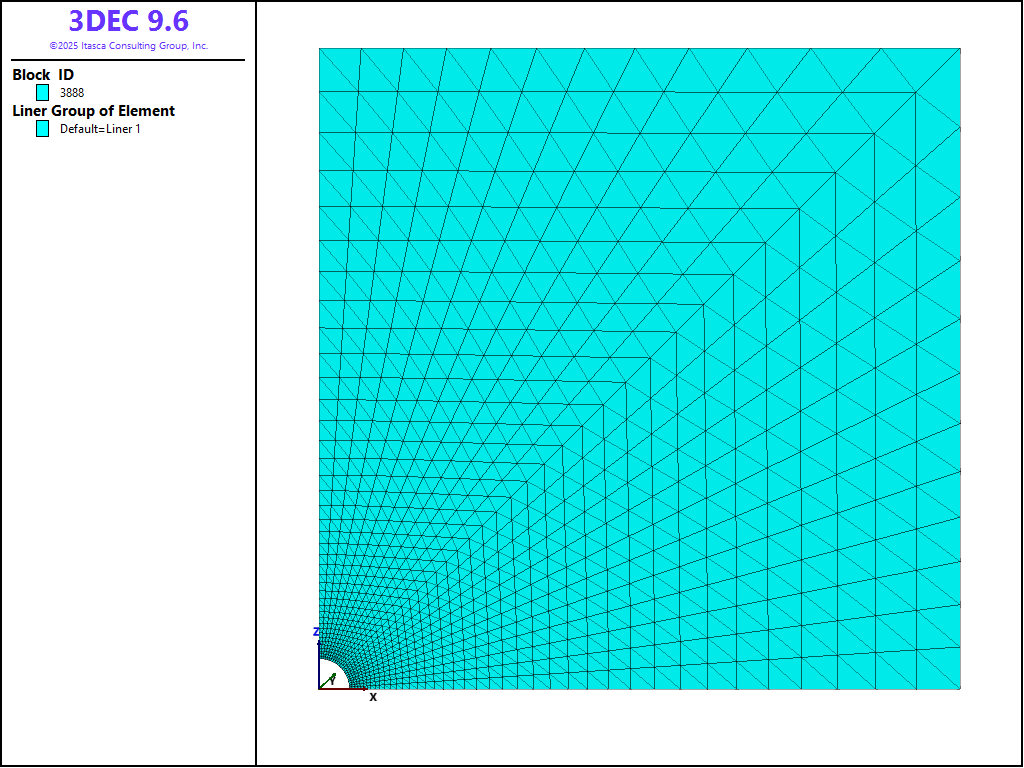1024x768 pixels.
Task: Click the Y axis letter inside the tunnel
Action: pos(331,679)
